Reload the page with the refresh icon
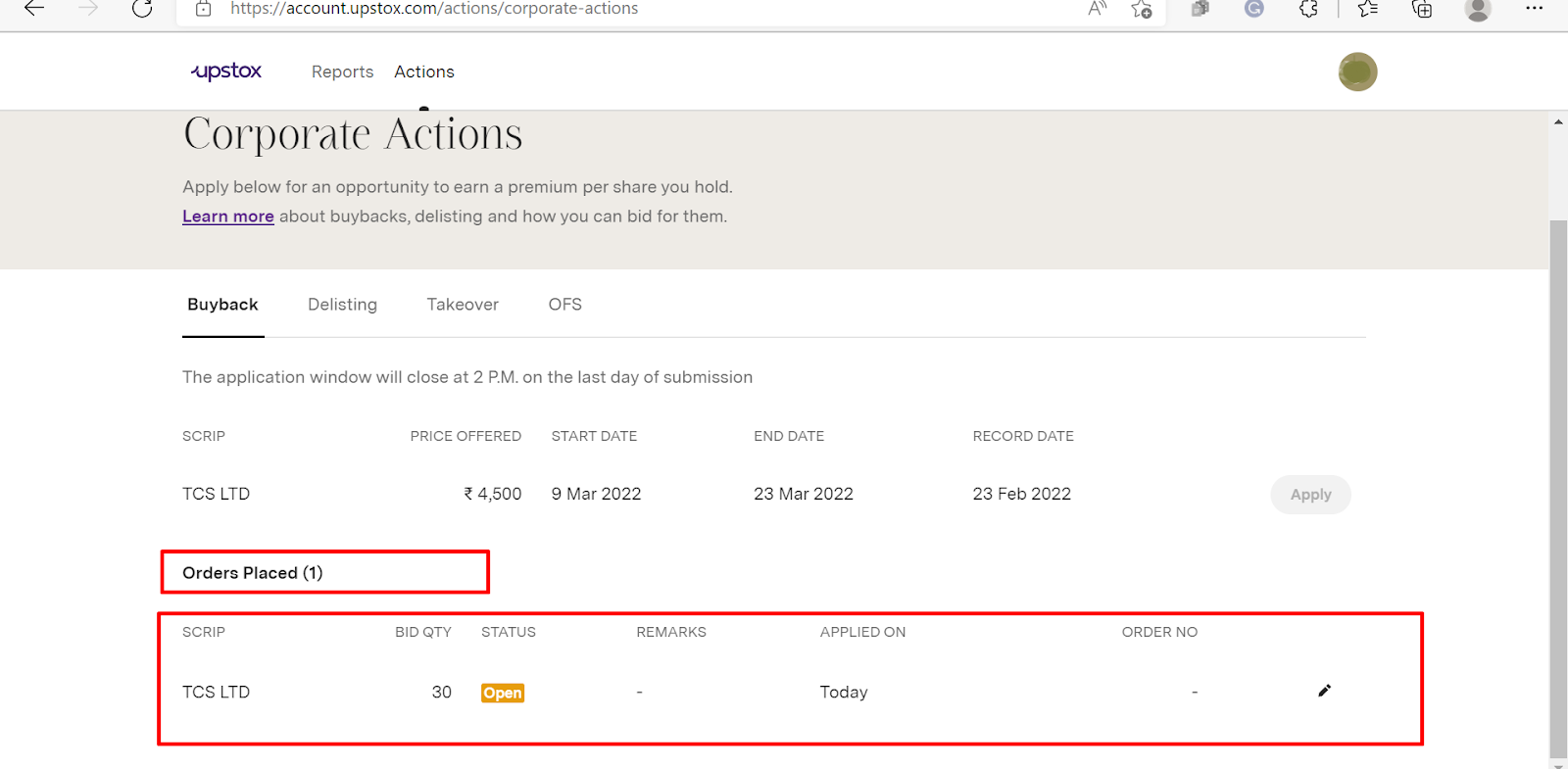This screenshot has height=769, width=1568. (x=142, y=9)
